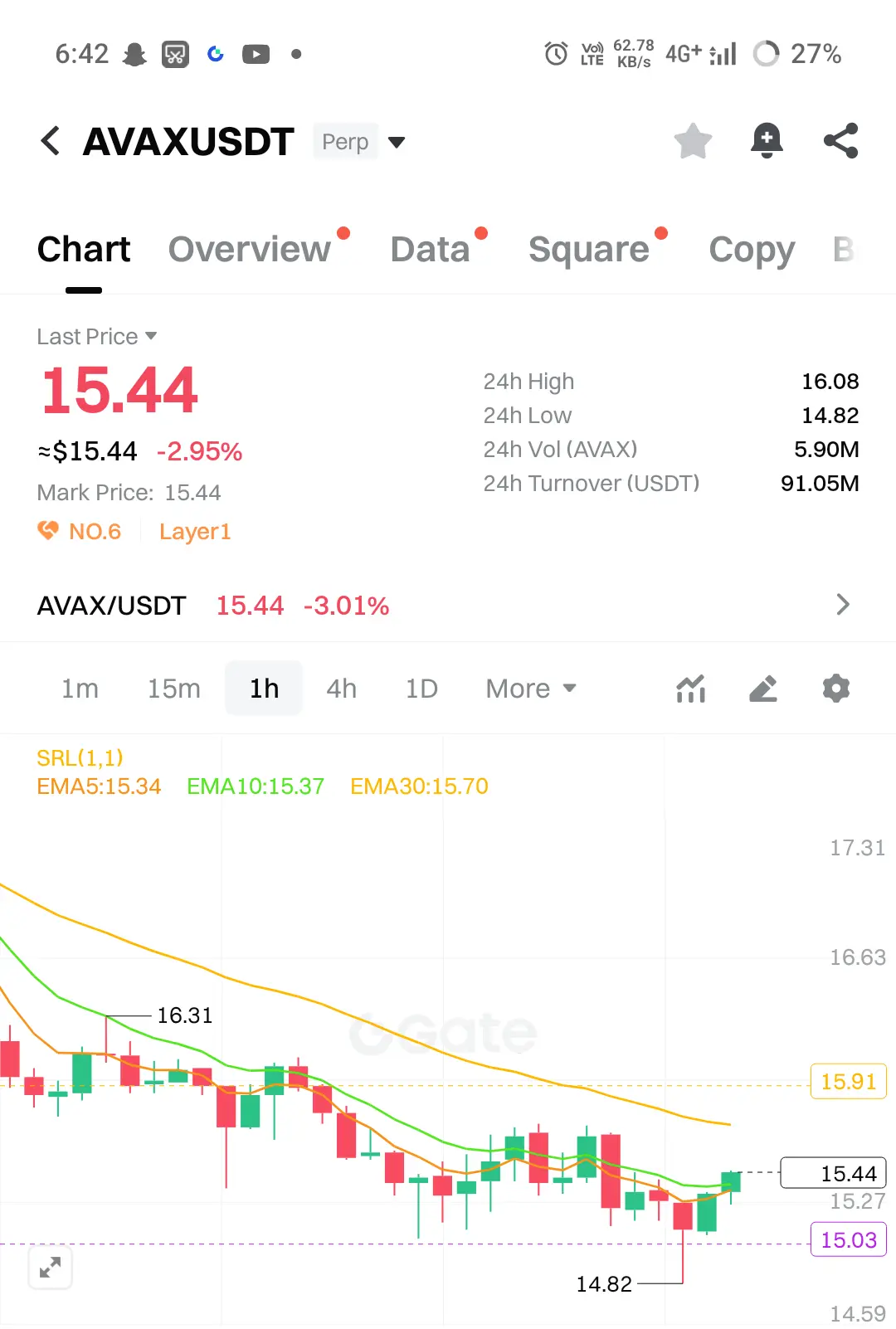Switch to the Copy tab
Screen dimensions: 896x1329
[x=752, y=249]
